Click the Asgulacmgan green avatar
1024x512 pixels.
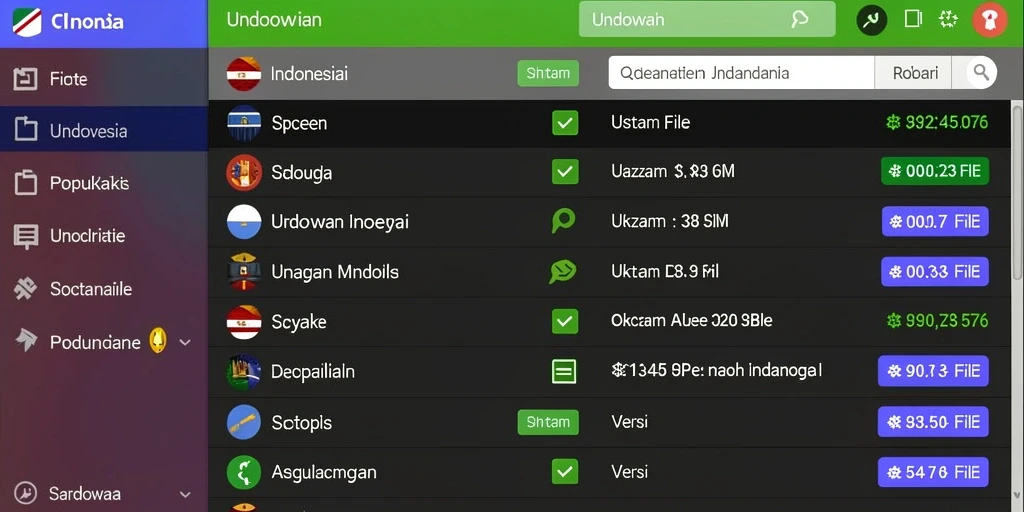[x=244, y=472]
